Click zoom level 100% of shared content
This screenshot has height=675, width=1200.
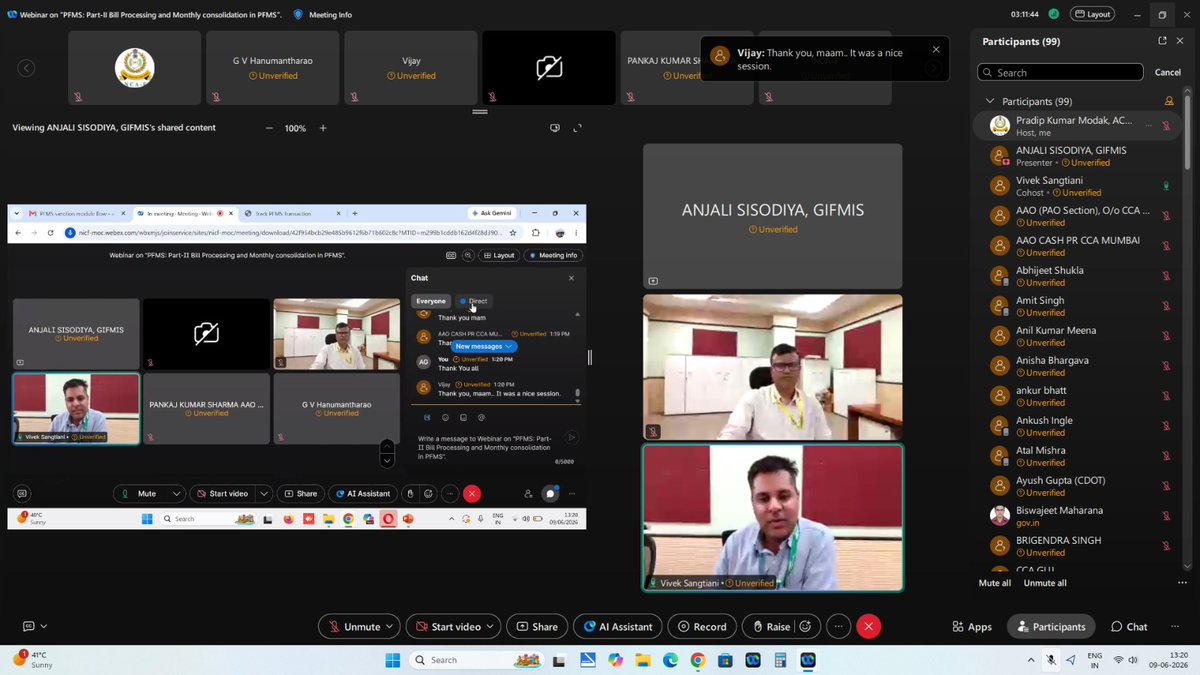click(295, 128)
